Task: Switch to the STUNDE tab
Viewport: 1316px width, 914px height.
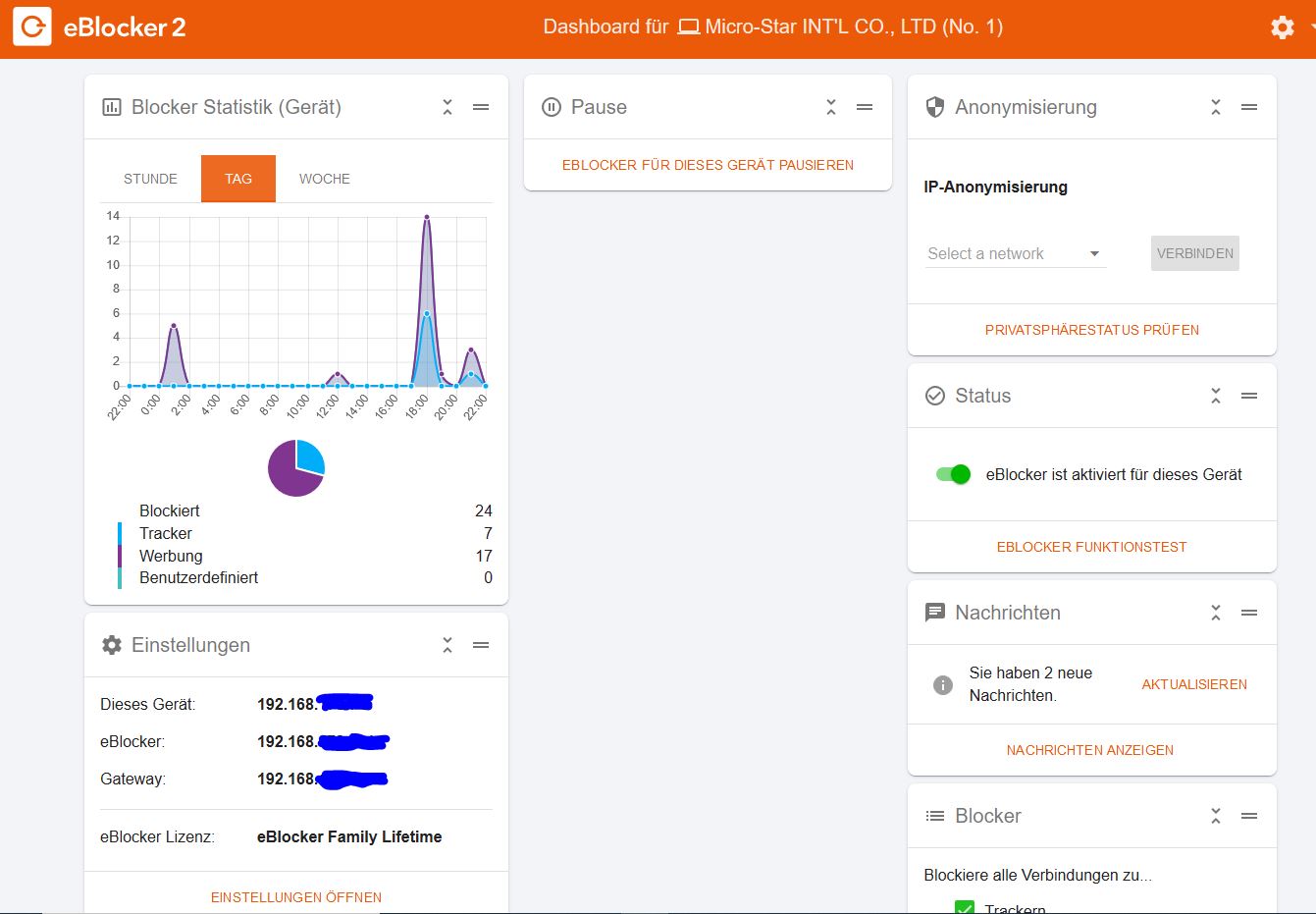Action: (150, 179)
